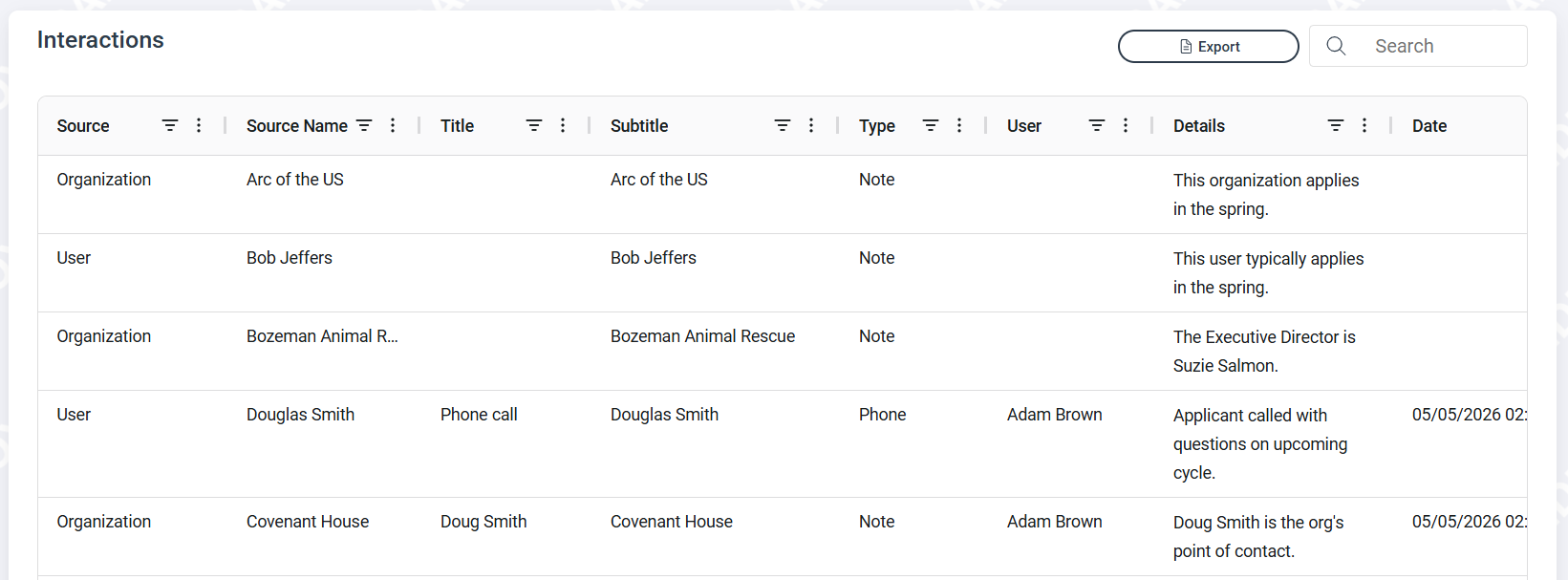Click the date in the Covenant House row

point(1469,522)
